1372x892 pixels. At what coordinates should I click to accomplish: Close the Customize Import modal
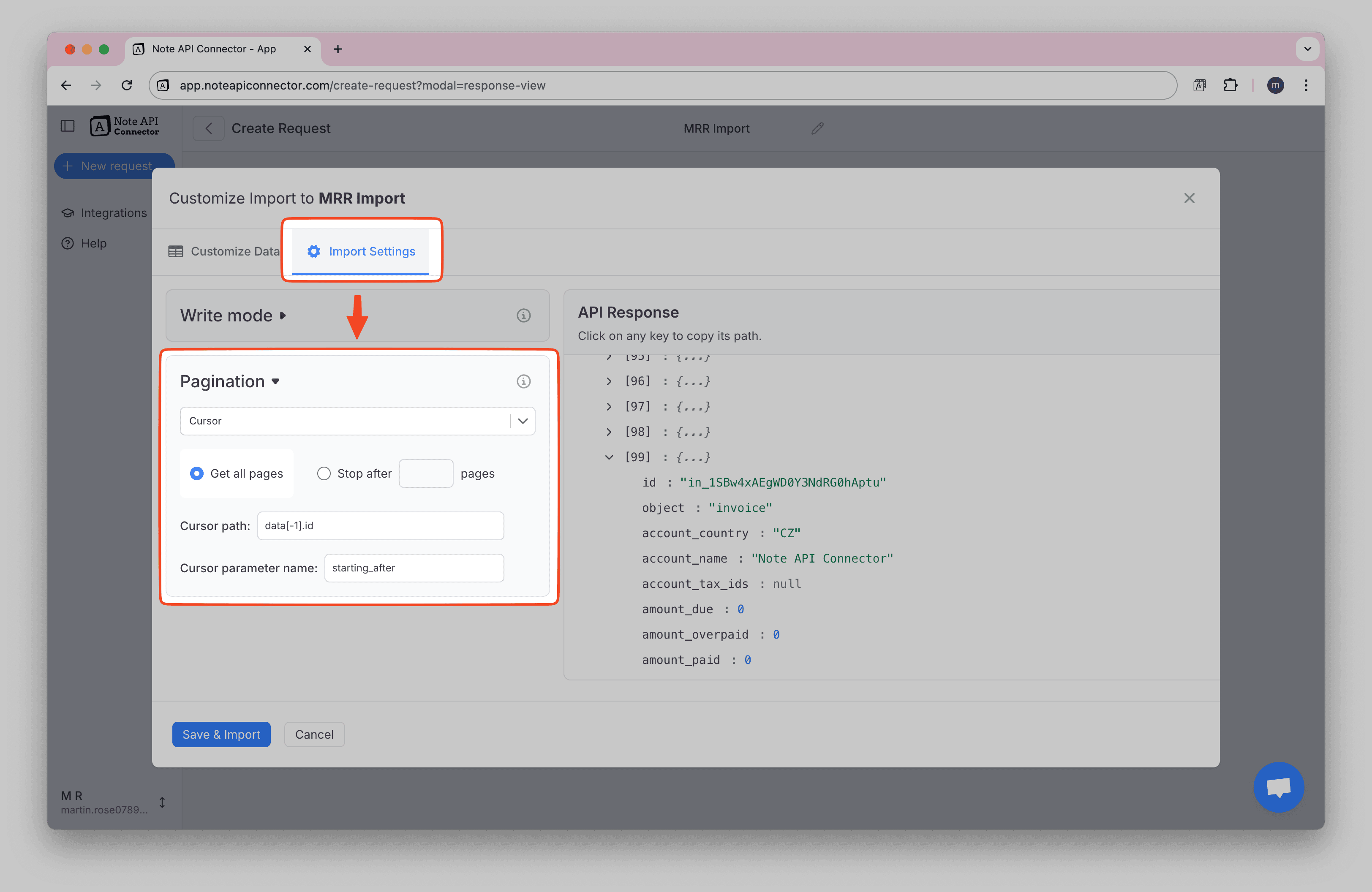tap(1189, 198)
